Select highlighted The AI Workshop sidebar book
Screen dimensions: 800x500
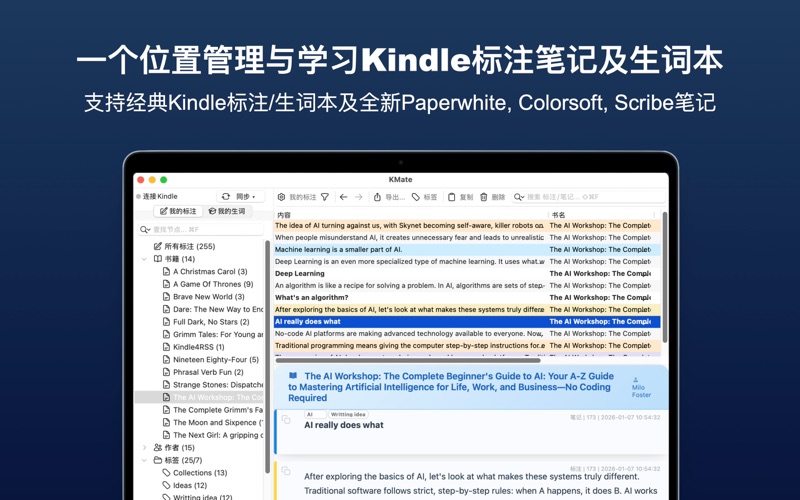(x=200, y=397)
